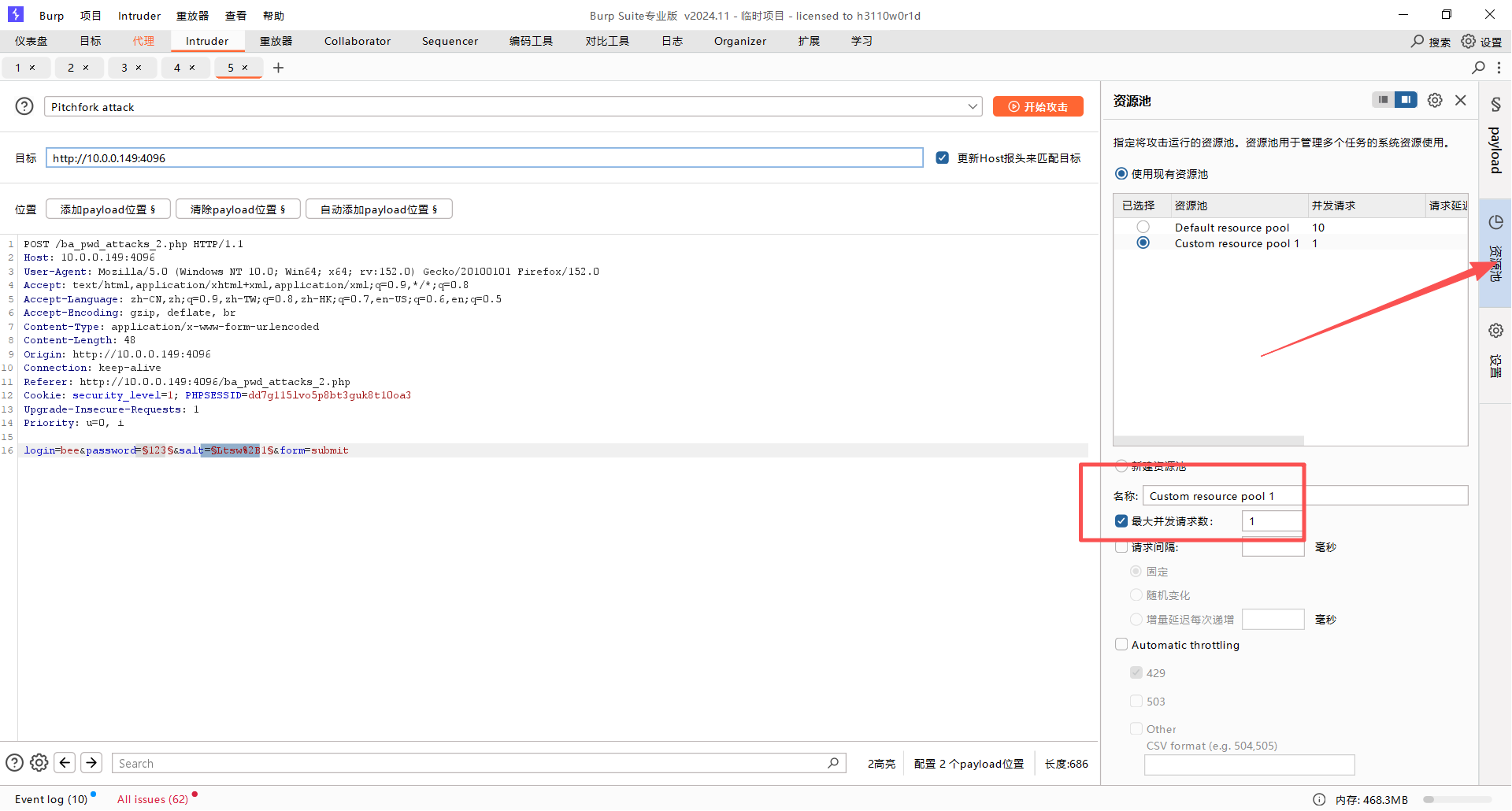Open payload side tab with § icon
1512x811 pixels.
[x=1495, y=104]
